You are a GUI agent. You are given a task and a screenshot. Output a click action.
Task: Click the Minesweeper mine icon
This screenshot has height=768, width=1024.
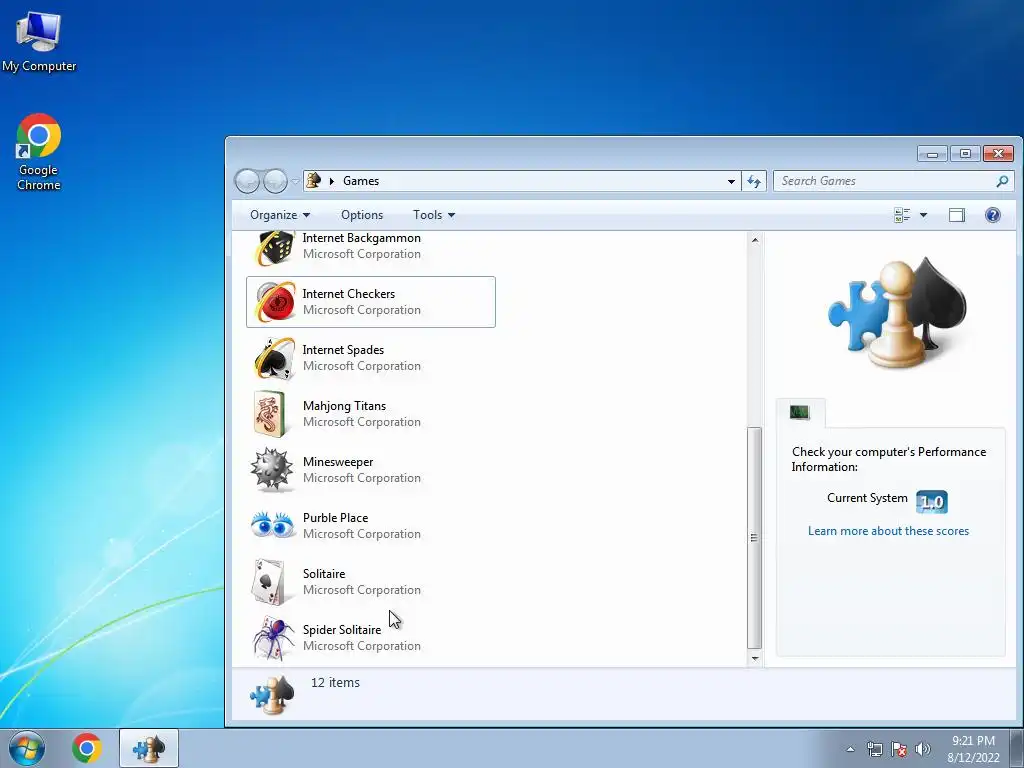[272, 470]
